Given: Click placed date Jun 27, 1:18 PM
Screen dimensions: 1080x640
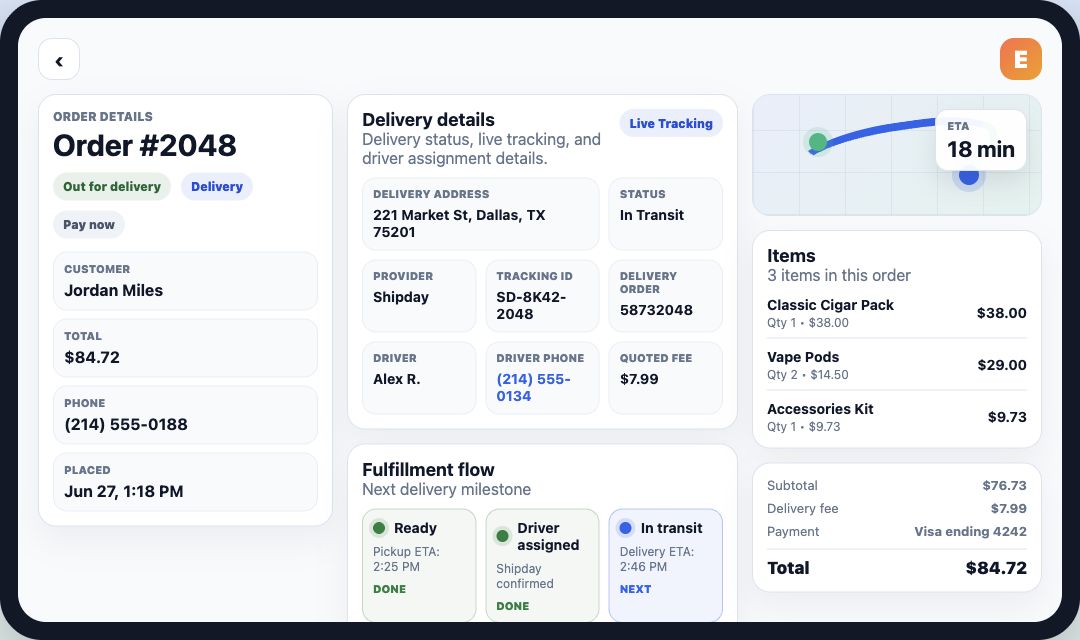Looking at the screenshot, I should coord(123,491).
